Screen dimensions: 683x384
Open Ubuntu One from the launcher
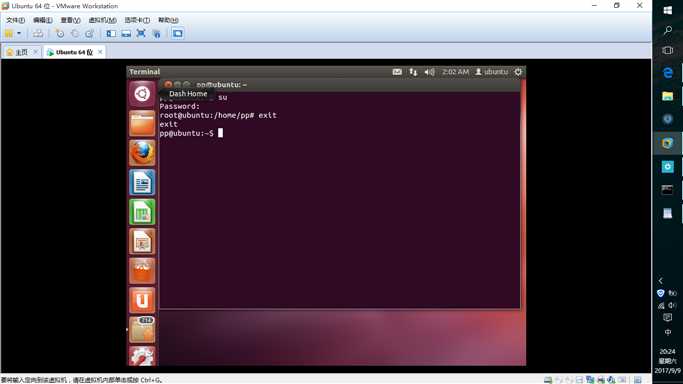tap(142, 300)
